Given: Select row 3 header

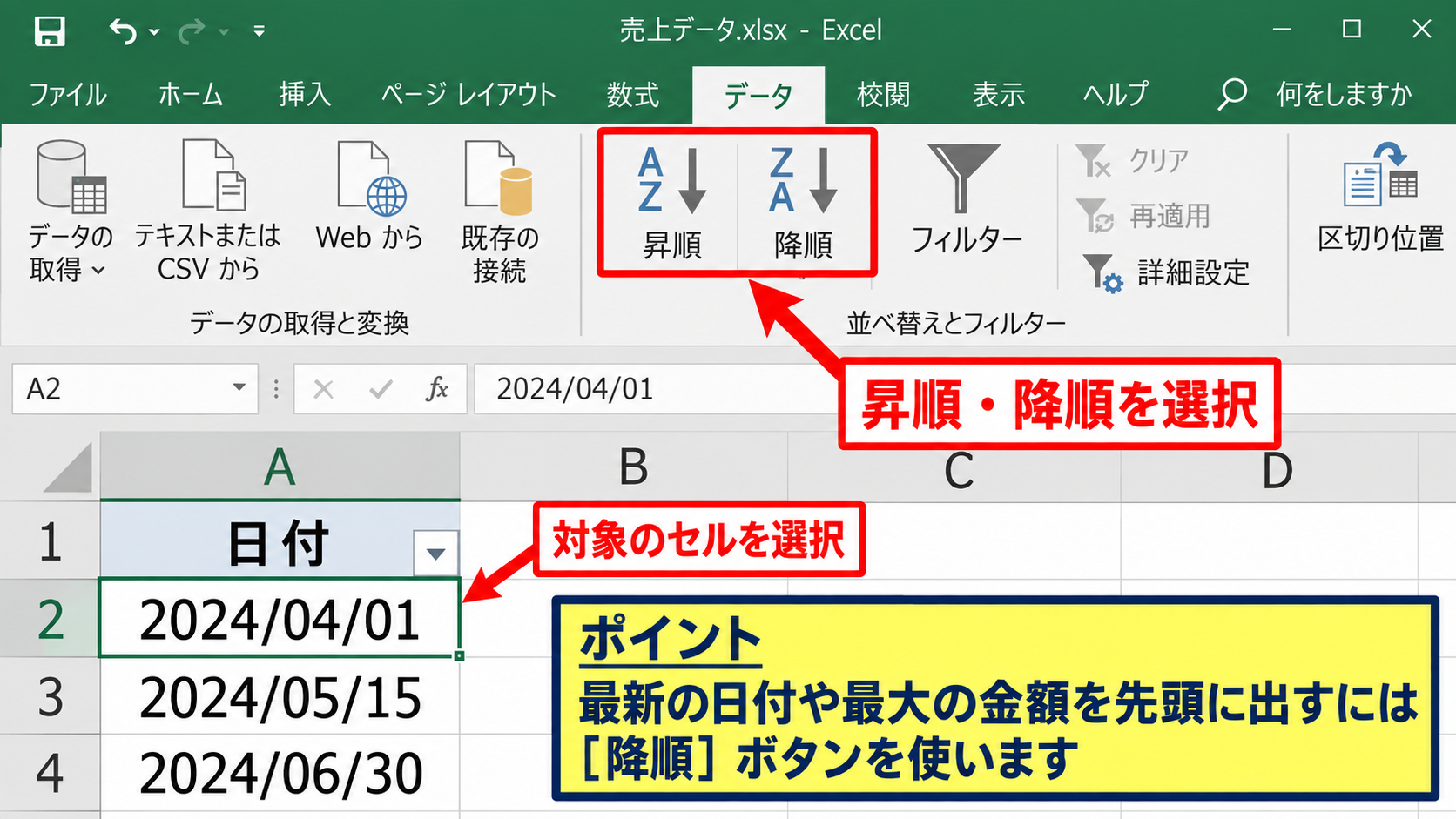Looking at the screenshot, I should click(50, 698).
